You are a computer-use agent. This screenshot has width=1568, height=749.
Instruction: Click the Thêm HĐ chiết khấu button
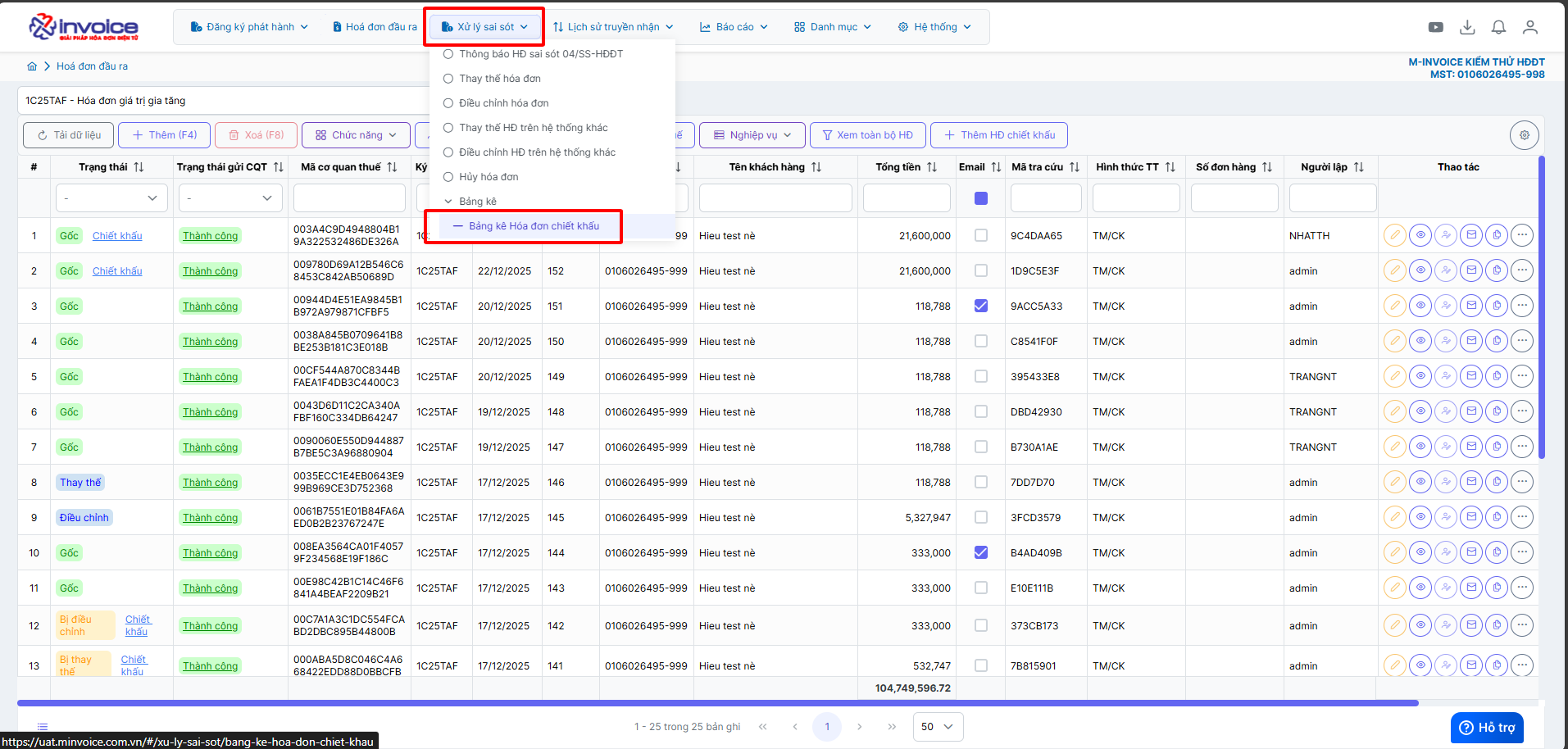(x=998, y=135)
